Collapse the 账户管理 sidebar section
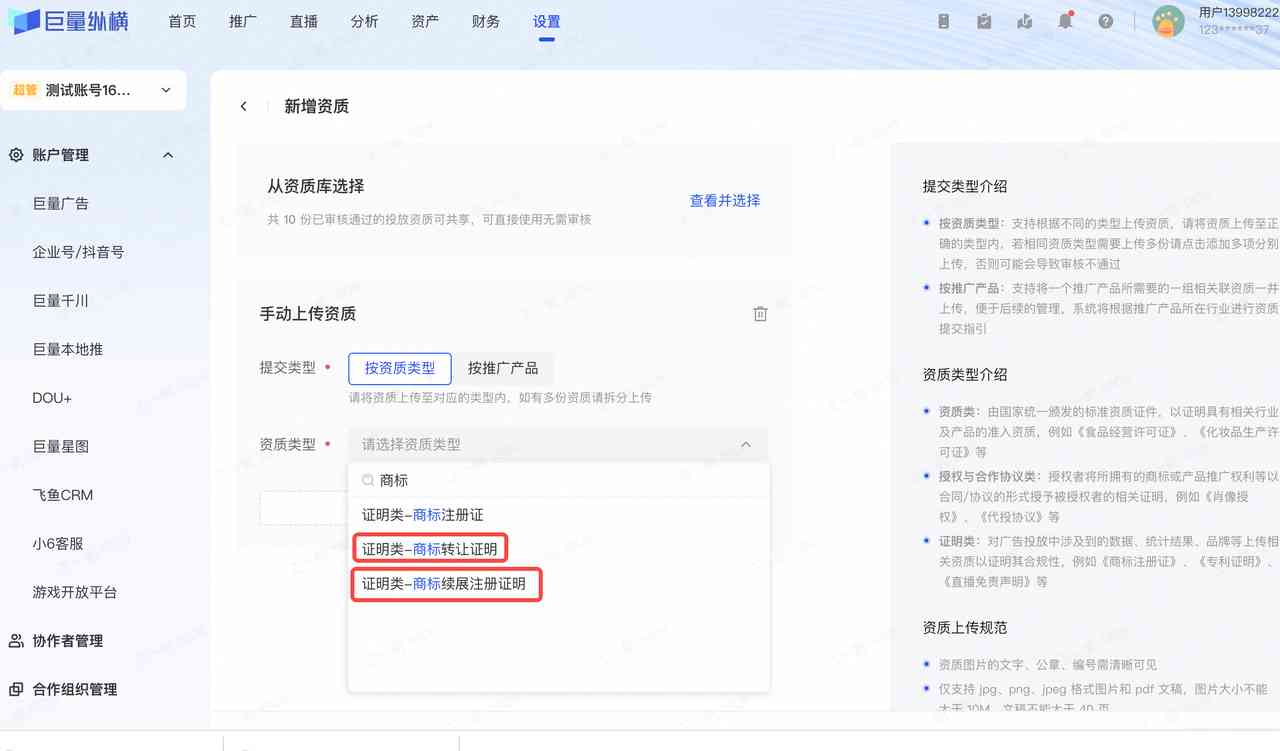Screen dimensions: 1280x751 point(168,155)
